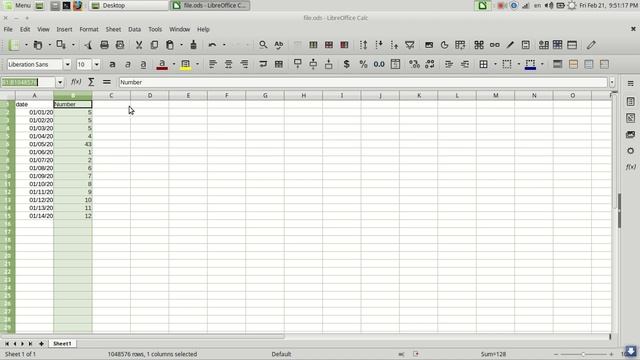Click the Format as Percent icon
The width and height of the screenshot is (640, 360).
tap(363, 64)
